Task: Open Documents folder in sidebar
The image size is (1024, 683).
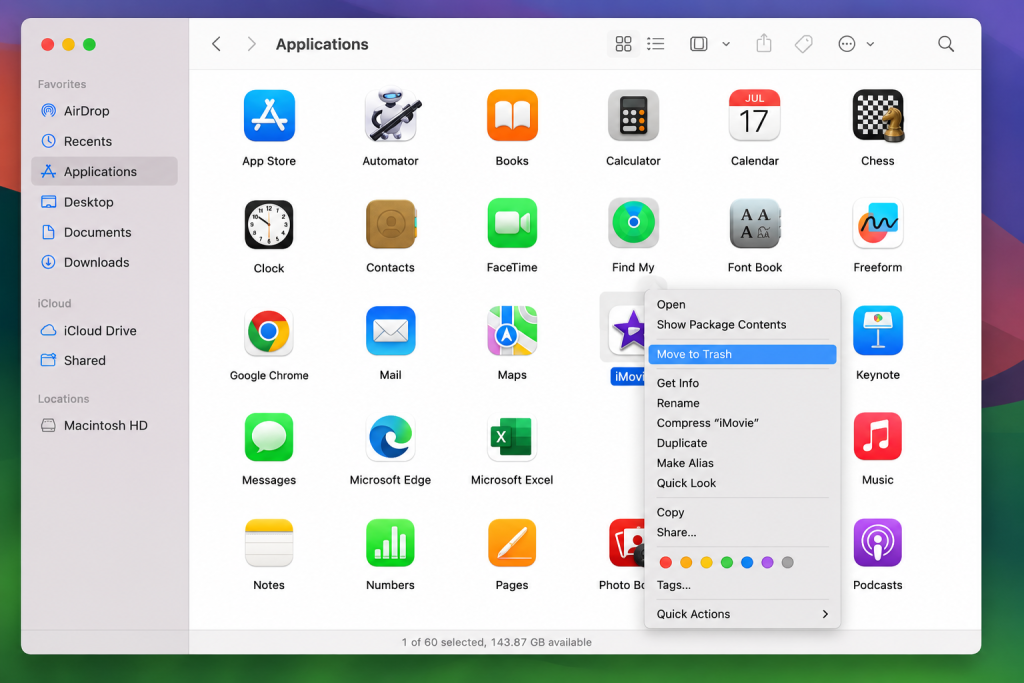Action: coord(104,232)
